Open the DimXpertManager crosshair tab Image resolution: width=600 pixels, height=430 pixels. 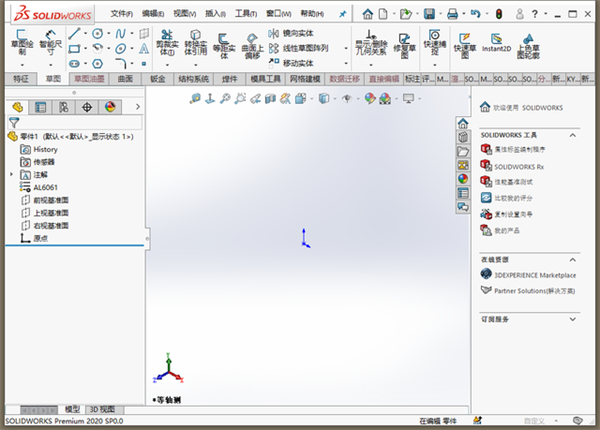87,106
